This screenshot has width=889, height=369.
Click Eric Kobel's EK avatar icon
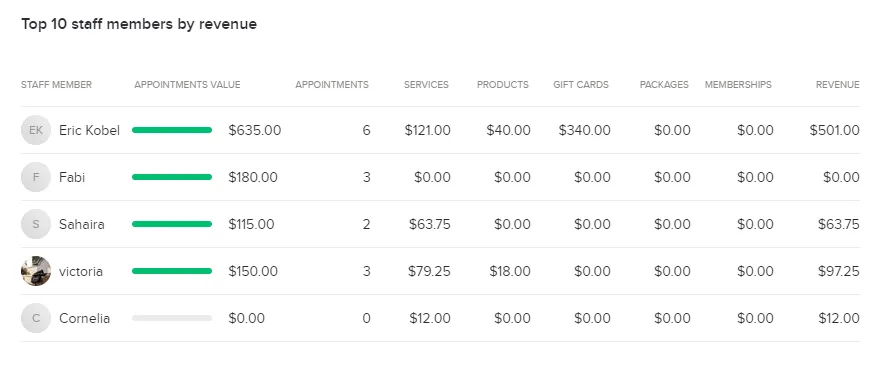click(x=36, y=130)
